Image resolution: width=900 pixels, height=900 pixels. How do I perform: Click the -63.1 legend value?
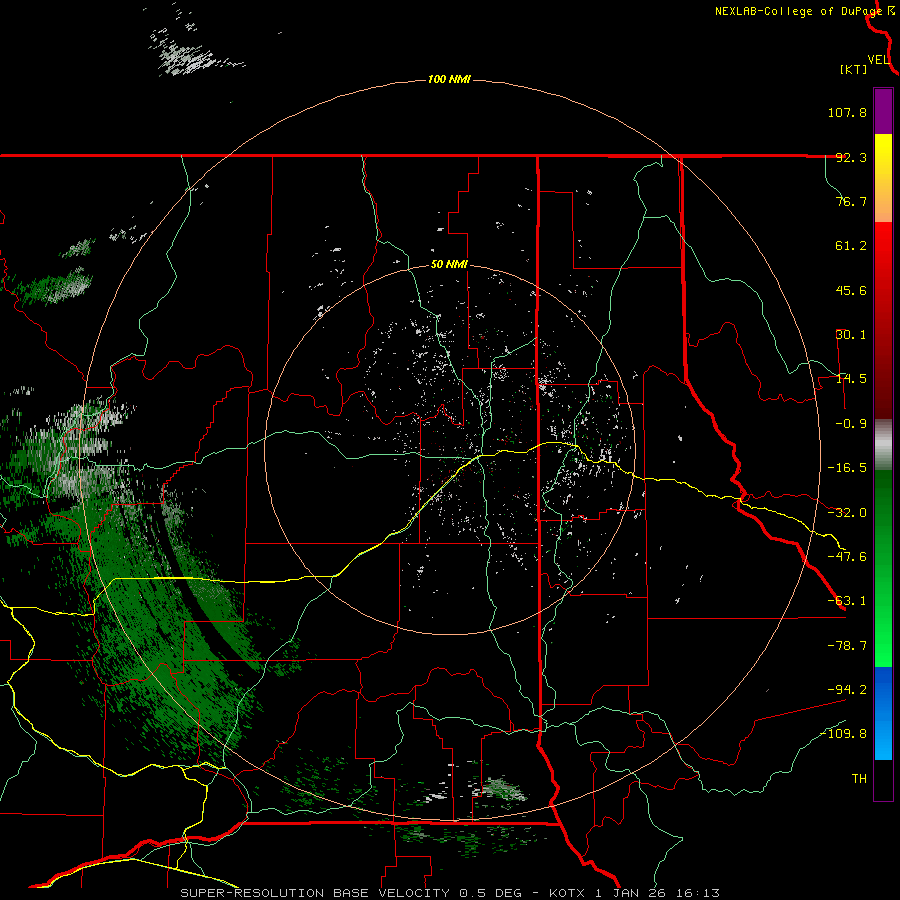click(x=847, y=601)
